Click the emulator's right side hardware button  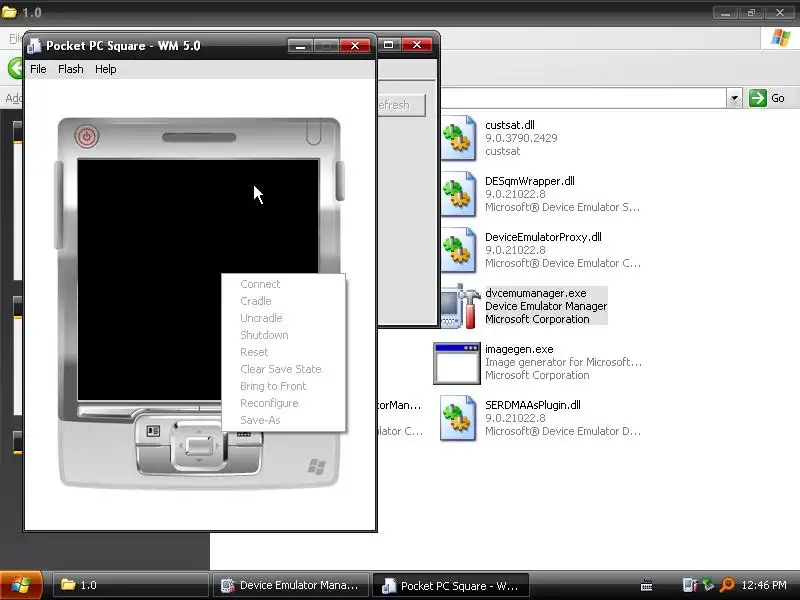(340, 181)
